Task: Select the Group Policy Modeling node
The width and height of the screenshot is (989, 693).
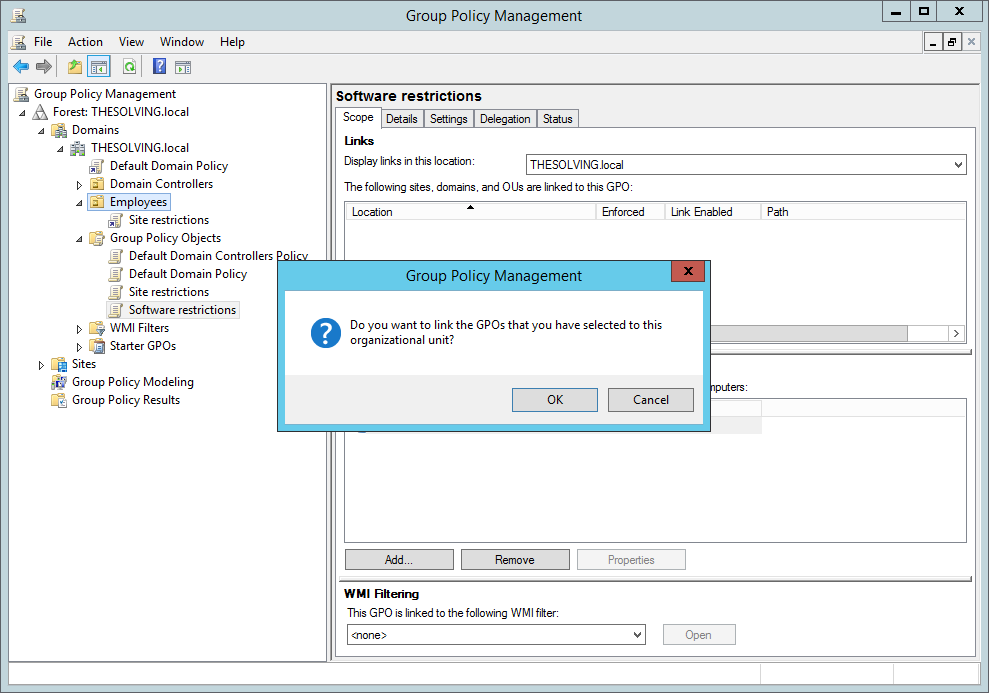Action: click(x=132, y=382)
